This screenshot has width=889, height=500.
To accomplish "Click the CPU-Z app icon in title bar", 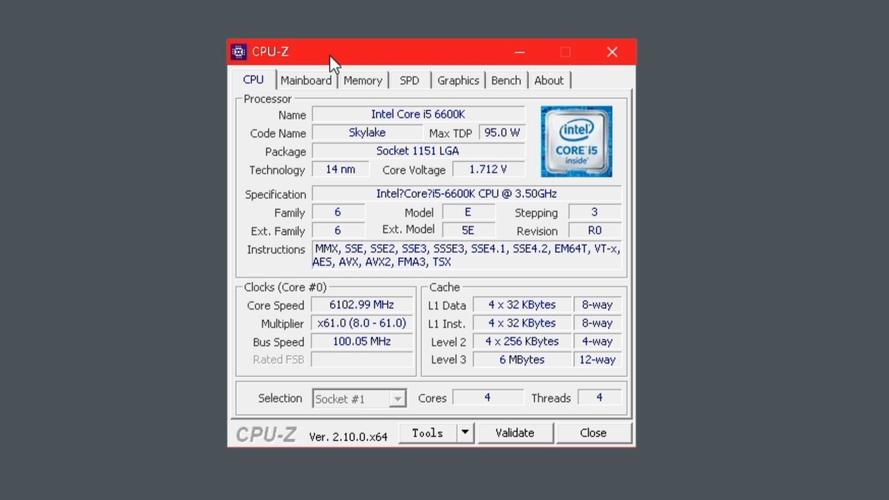I will (x=239, y=52).
